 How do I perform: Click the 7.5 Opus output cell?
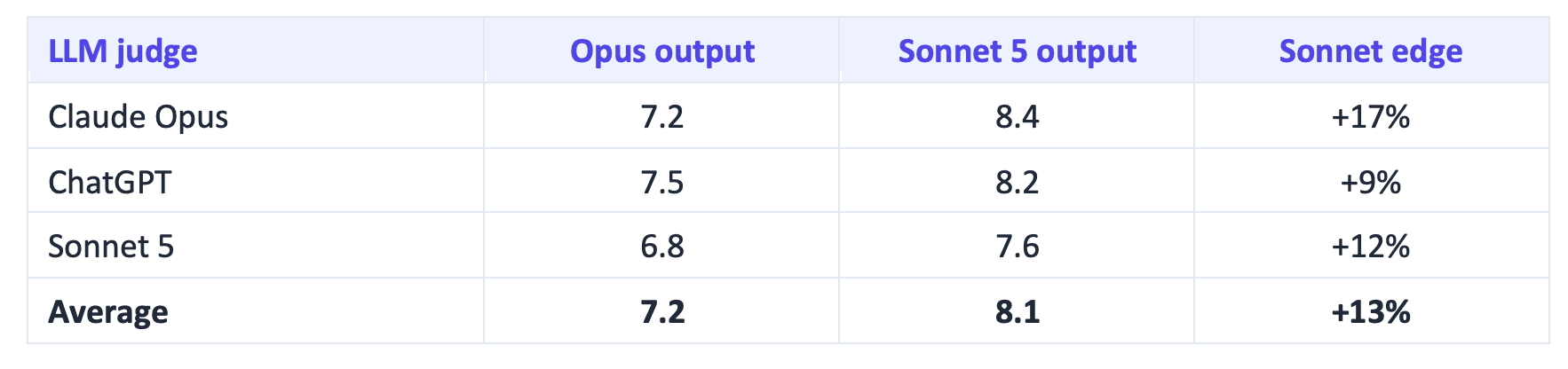662,182
